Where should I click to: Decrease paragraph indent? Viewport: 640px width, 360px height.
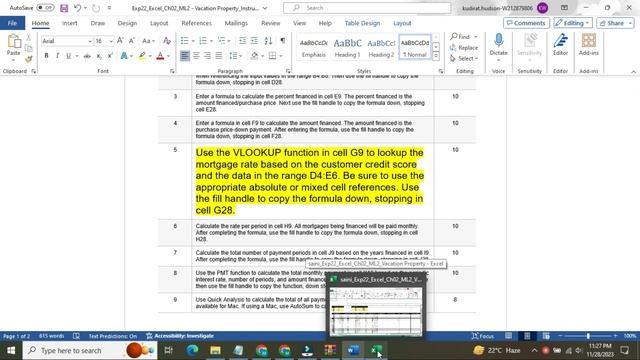(242, 41)
